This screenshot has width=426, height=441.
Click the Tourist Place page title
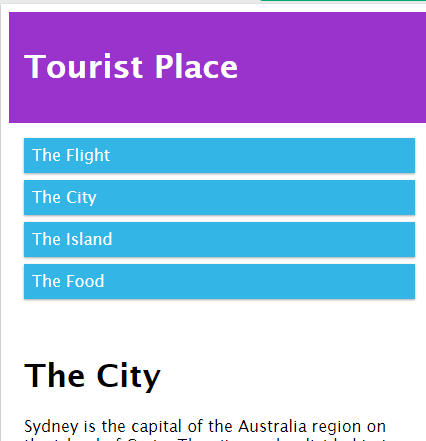click(131, 67)
